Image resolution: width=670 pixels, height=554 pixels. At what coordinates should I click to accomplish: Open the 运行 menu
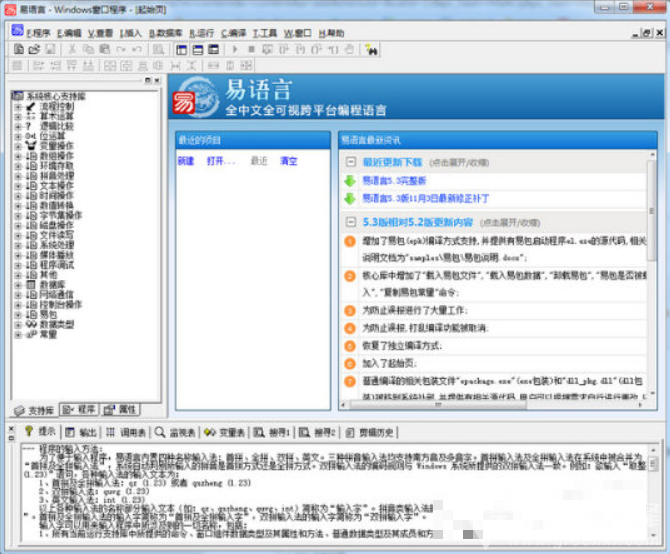tap(201, 33)
